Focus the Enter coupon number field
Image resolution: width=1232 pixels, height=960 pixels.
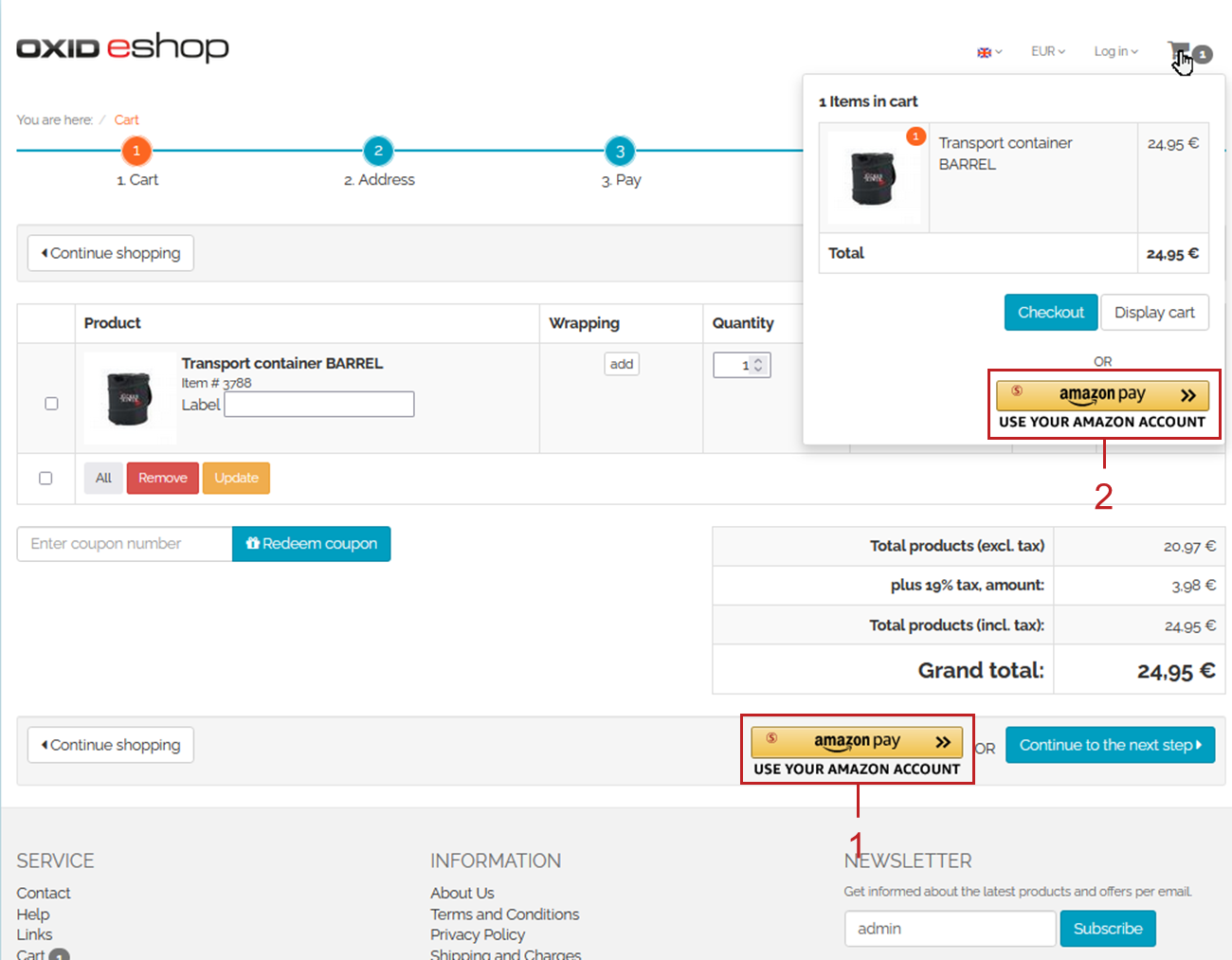pyautogui.click(x=124, y=544)
